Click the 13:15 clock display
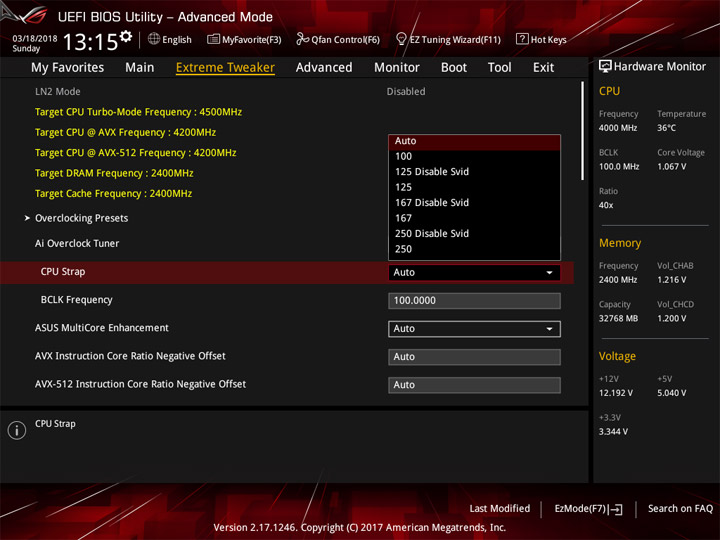 point(90,42)
